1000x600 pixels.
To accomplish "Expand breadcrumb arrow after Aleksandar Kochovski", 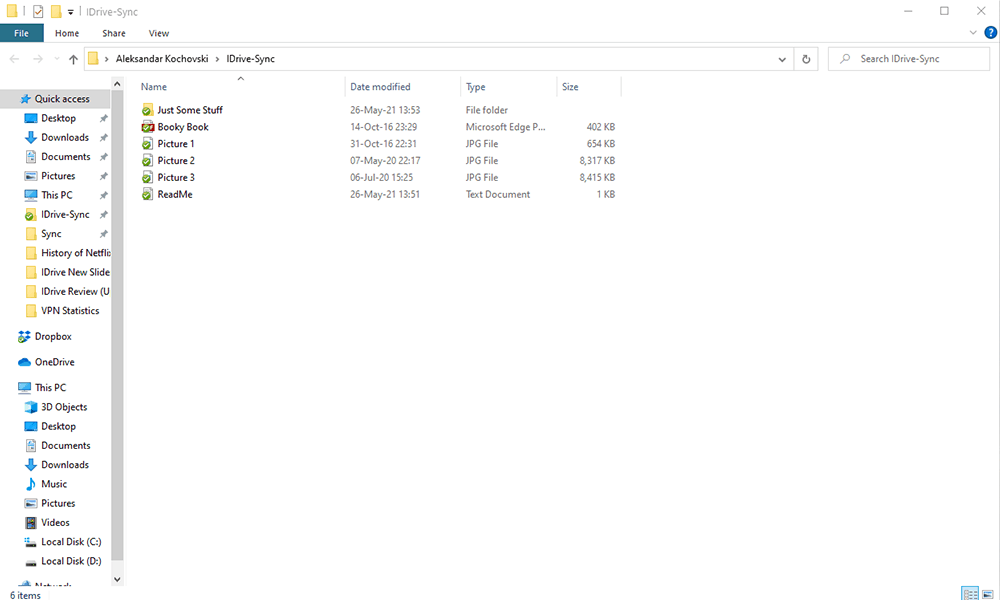I will (217, 59).
